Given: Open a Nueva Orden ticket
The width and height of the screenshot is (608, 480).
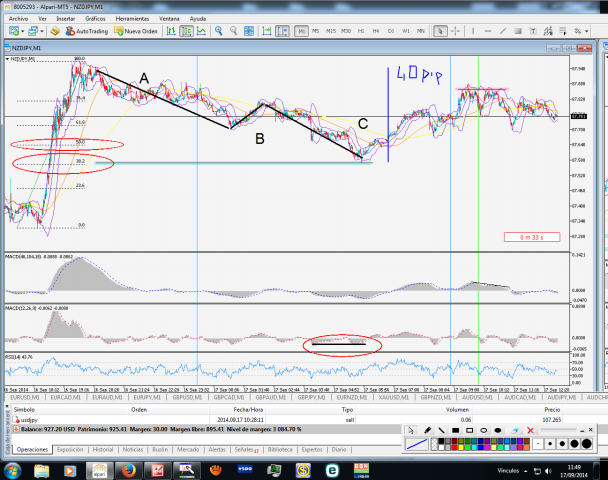Looking at the screenshot, I should coord(135,31).
